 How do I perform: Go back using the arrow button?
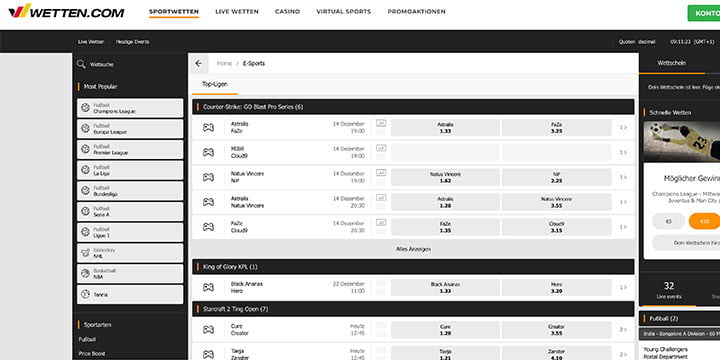tap(198, 63)
